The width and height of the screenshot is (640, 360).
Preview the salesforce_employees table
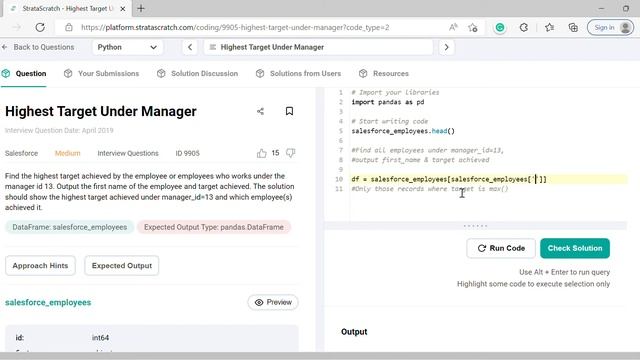273,302
